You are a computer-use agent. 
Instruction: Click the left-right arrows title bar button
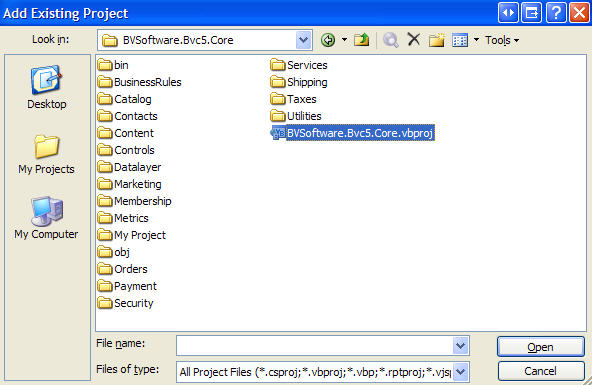pyautogui.click(x=508, y=12)
